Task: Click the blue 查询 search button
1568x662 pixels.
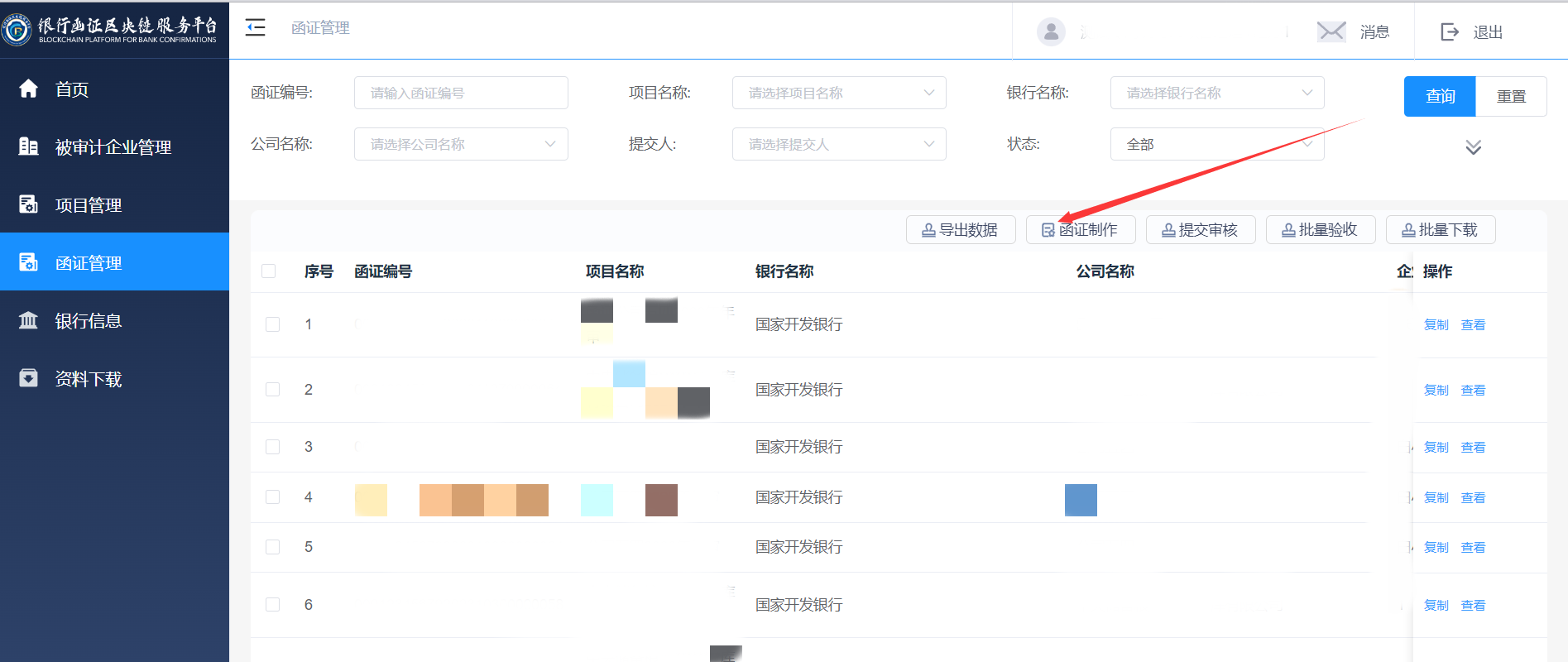Action: click(1439, 96)
